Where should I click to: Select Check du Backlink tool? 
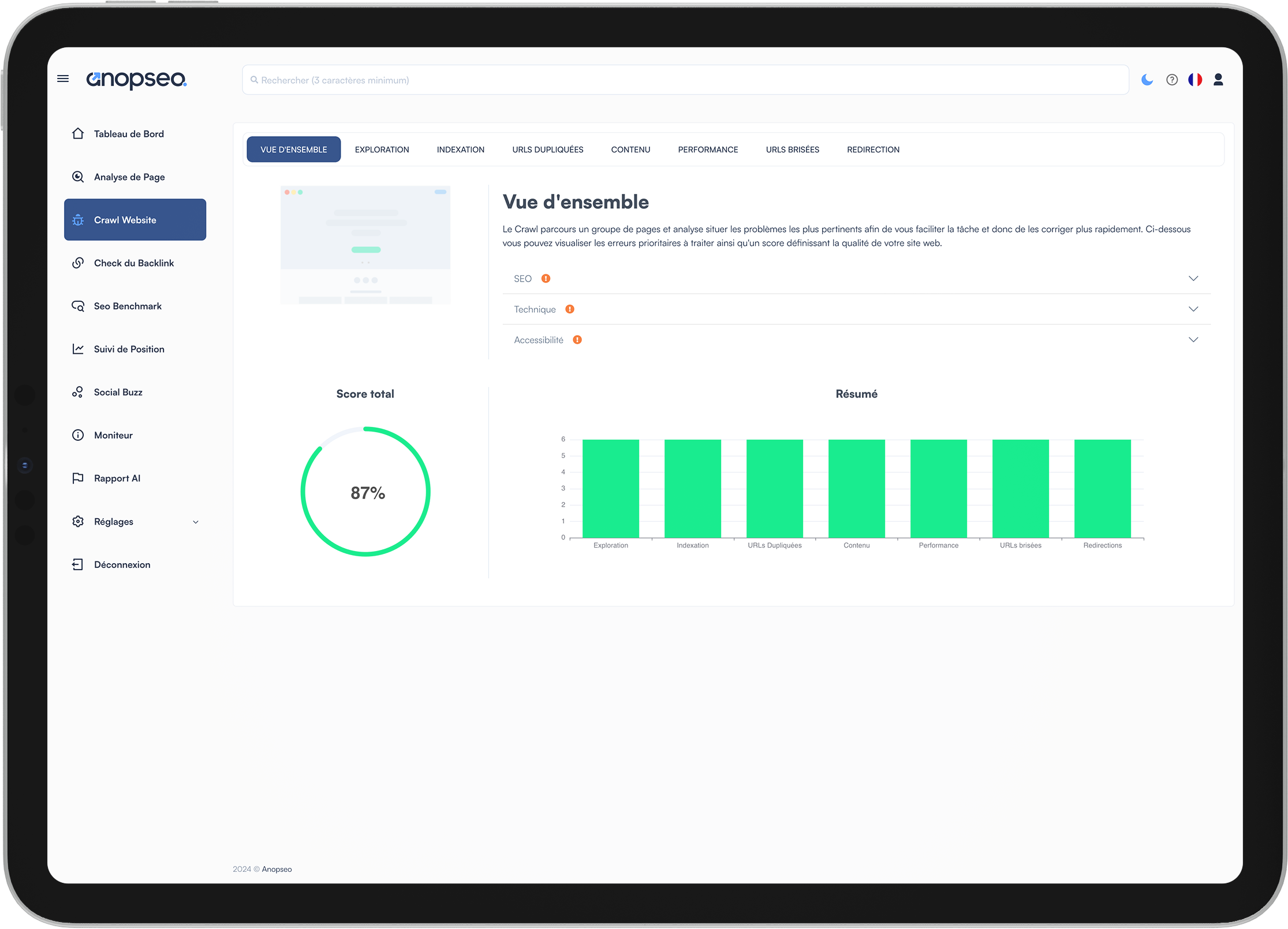(x=135, y=263)
